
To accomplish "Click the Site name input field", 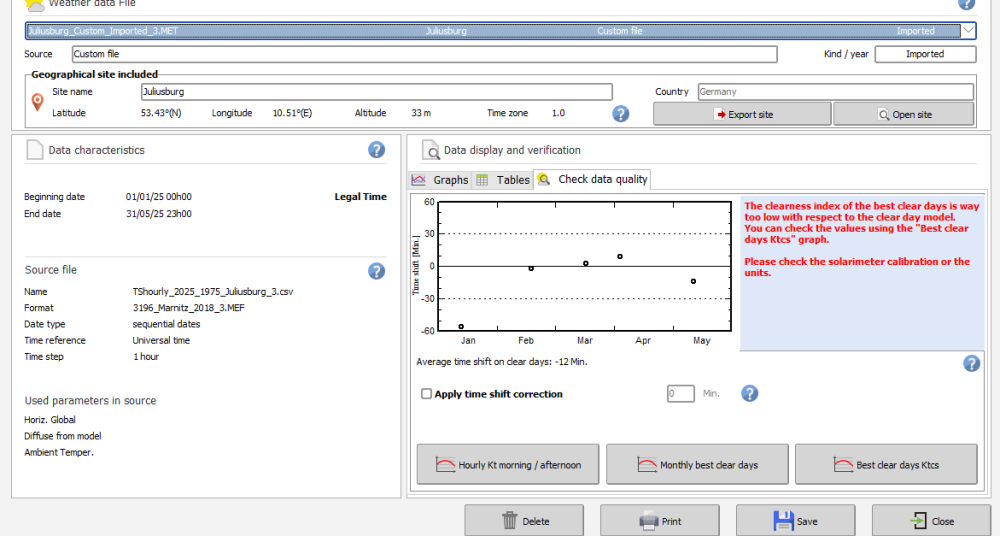I will pyautogui.click(x=376, y=92).
